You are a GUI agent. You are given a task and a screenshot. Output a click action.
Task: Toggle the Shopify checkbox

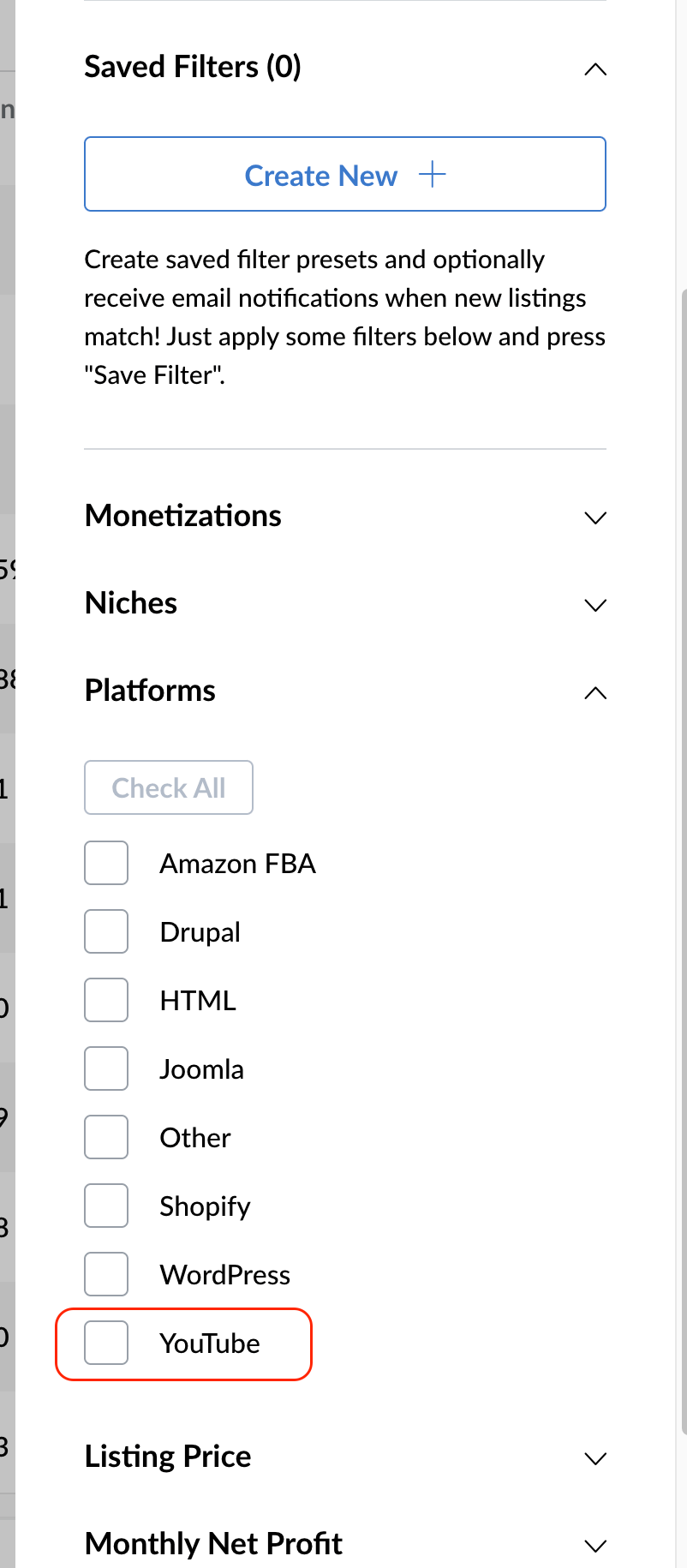coord(106,1206)
